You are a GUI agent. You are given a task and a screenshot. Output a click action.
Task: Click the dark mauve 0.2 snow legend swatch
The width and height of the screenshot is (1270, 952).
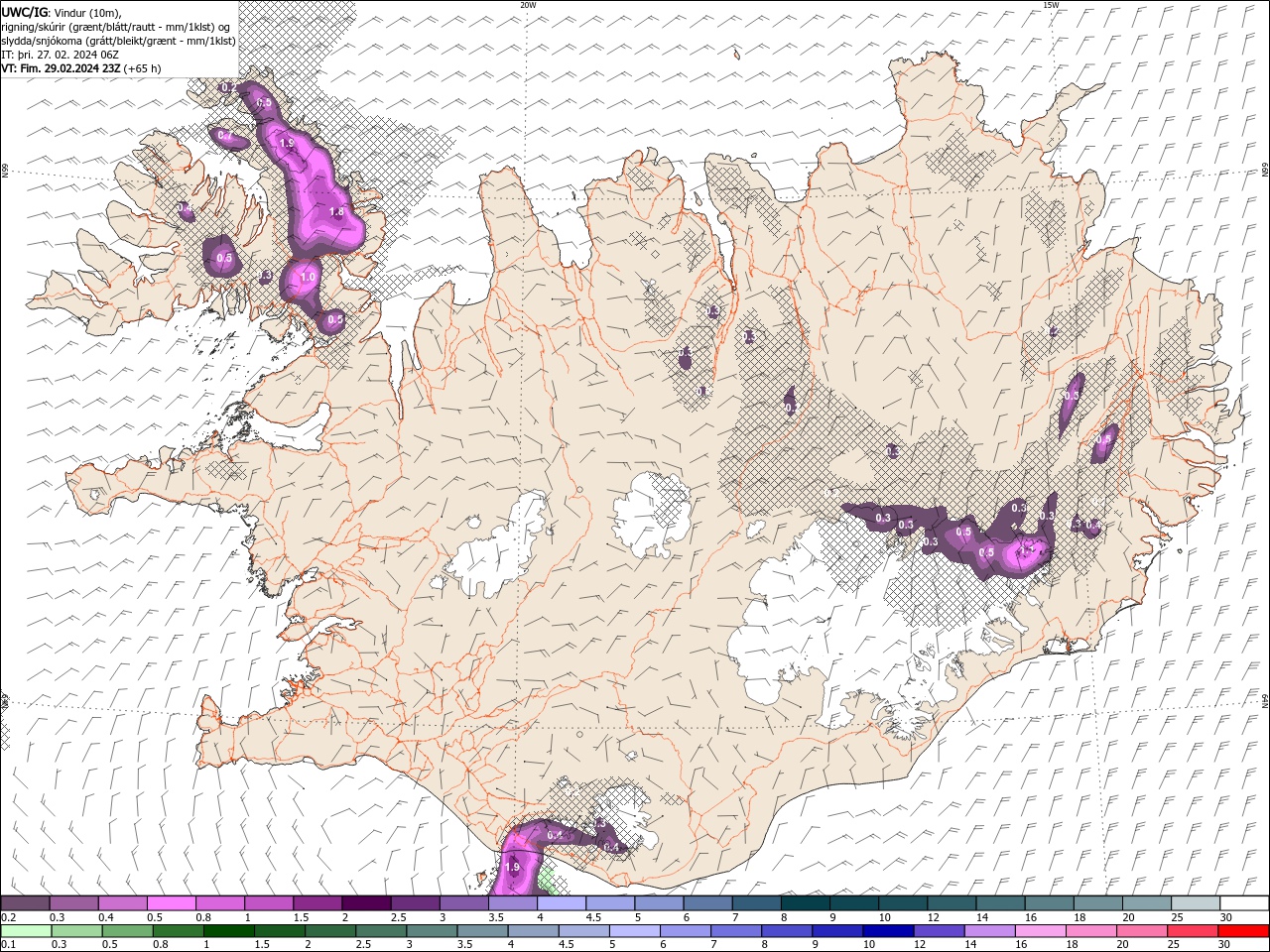tap(25, 903)
